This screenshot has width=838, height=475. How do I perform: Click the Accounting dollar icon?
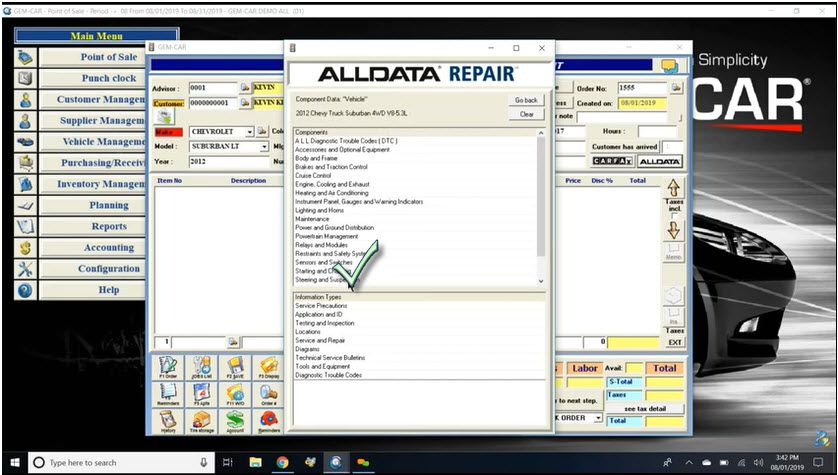[x=25, y=248]
